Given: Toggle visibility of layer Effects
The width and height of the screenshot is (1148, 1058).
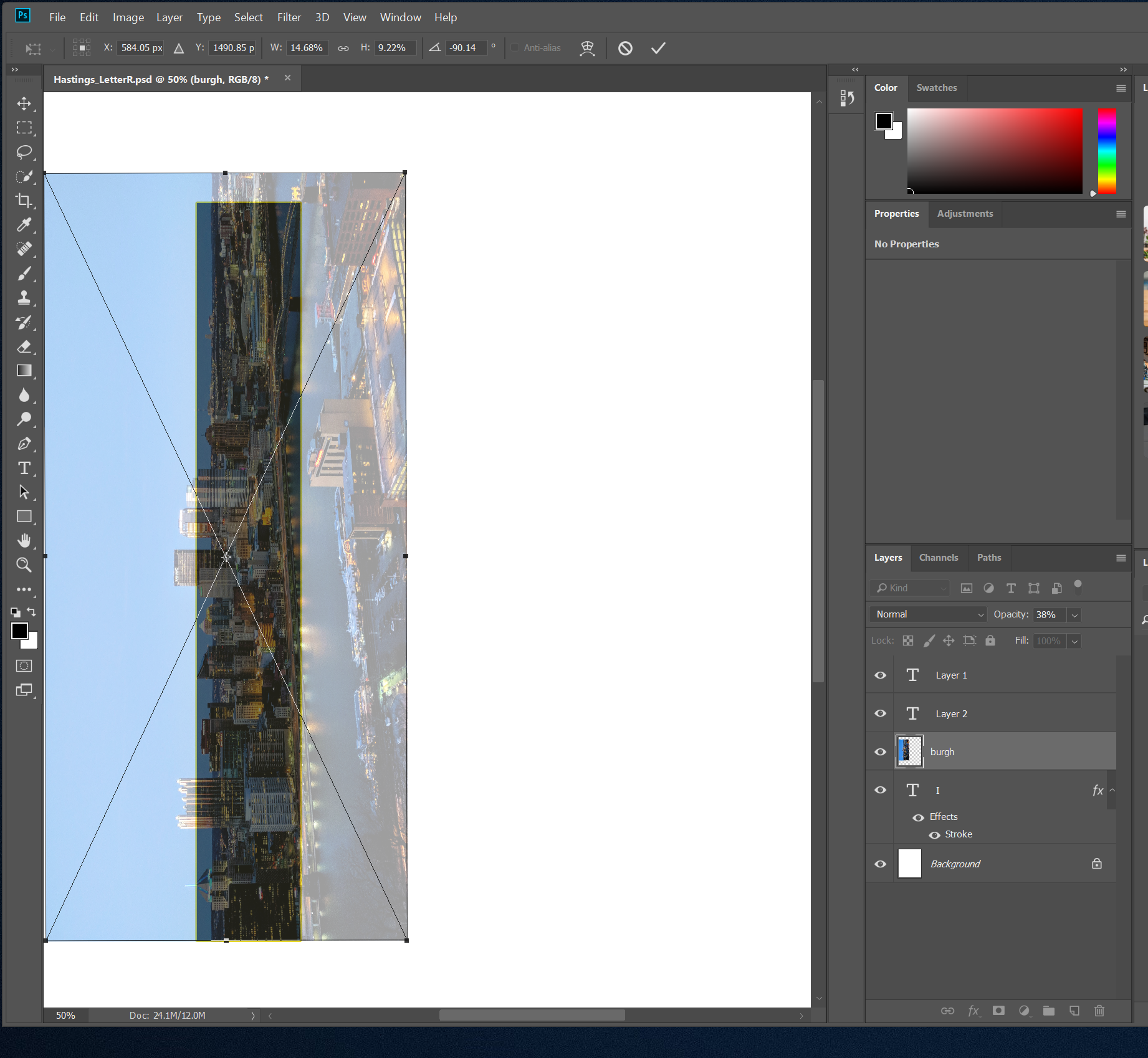Looking at the screenshot, I should click(x=919, y=817).
